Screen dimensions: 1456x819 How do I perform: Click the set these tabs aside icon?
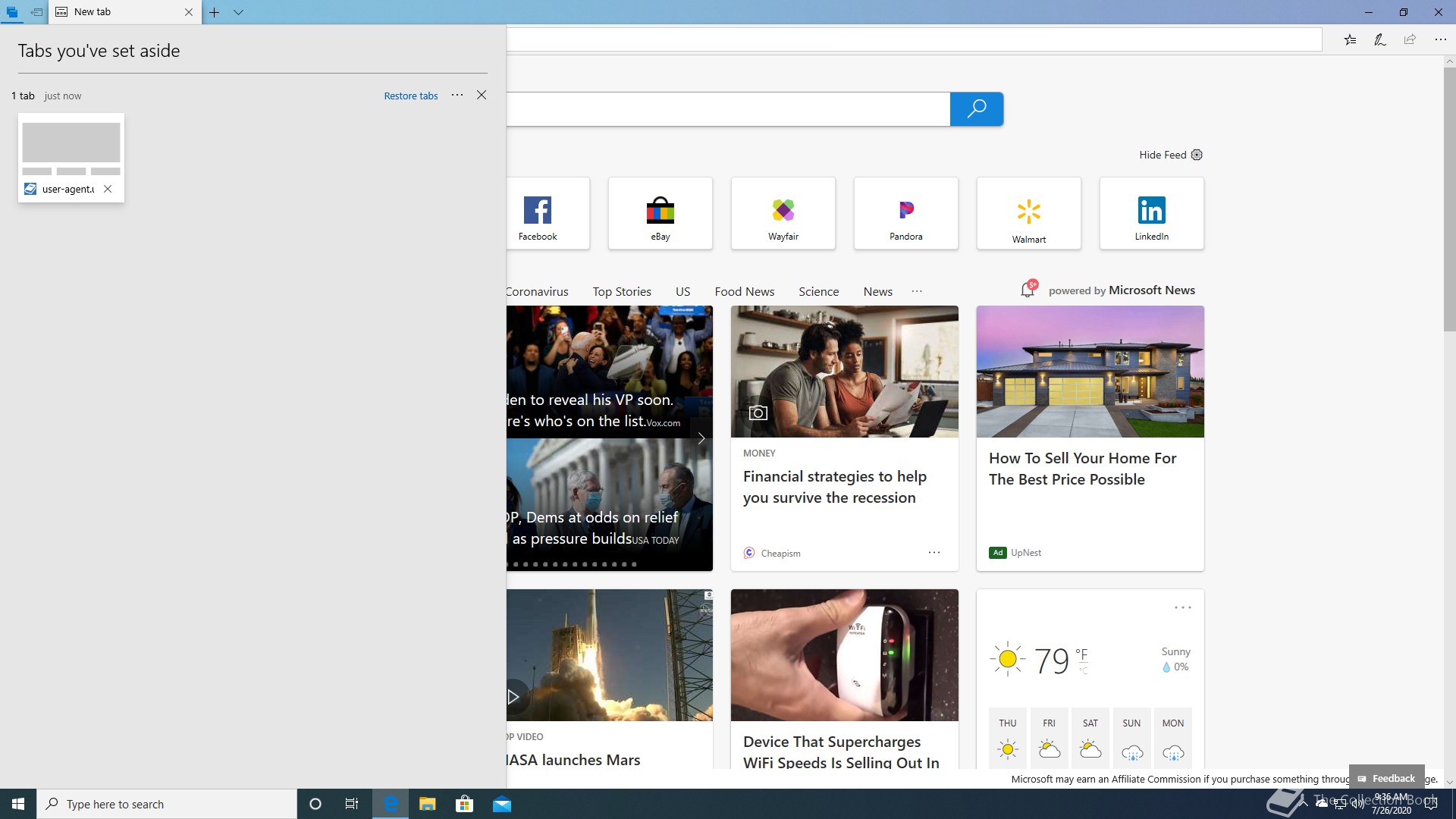(36, 12)
